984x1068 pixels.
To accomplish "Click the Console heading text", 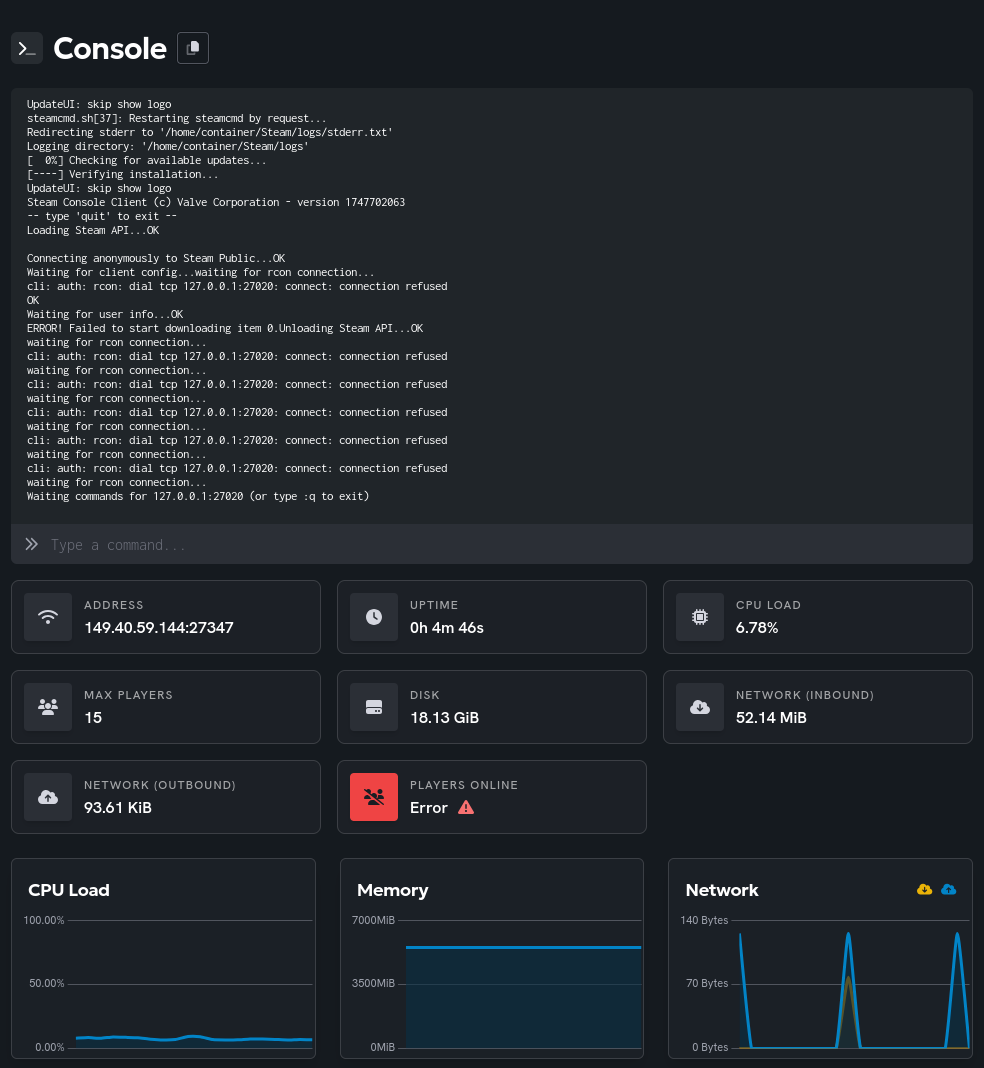I will point(110,48).
